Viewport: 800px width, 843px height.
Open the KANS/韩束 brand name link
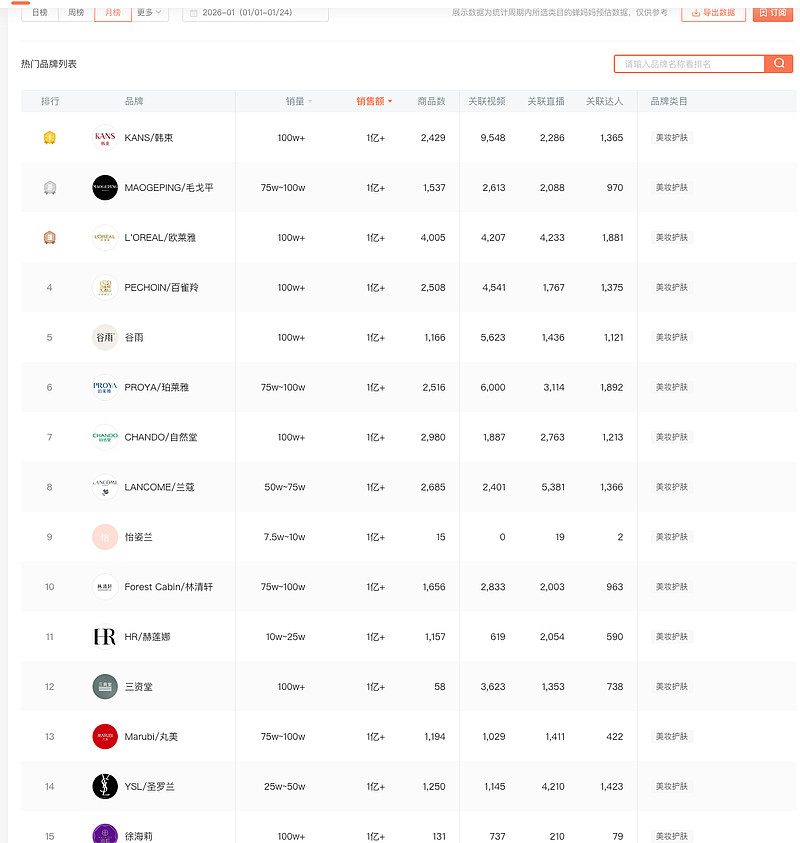point(149,138)
